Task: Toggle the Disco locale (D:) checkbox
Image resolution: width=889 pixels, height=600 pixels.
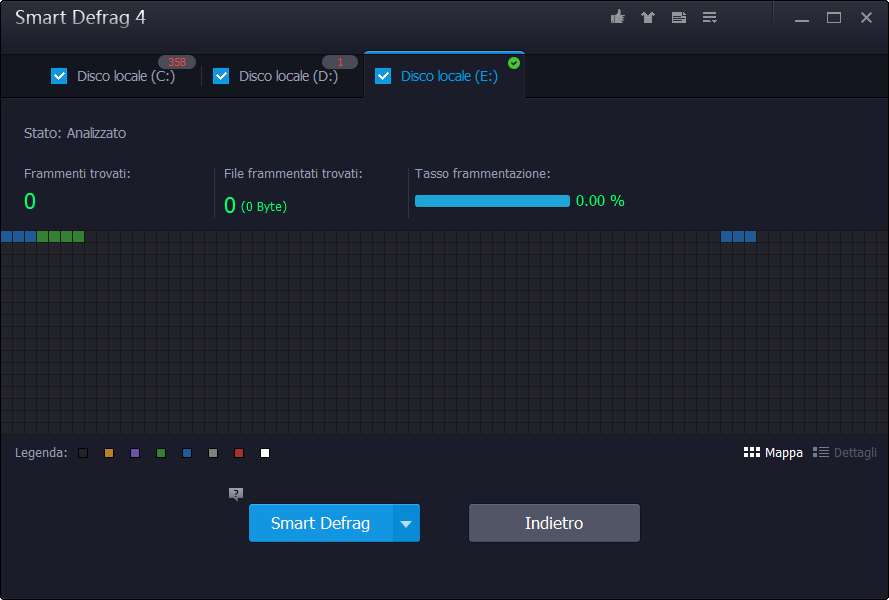Action: 221,76
